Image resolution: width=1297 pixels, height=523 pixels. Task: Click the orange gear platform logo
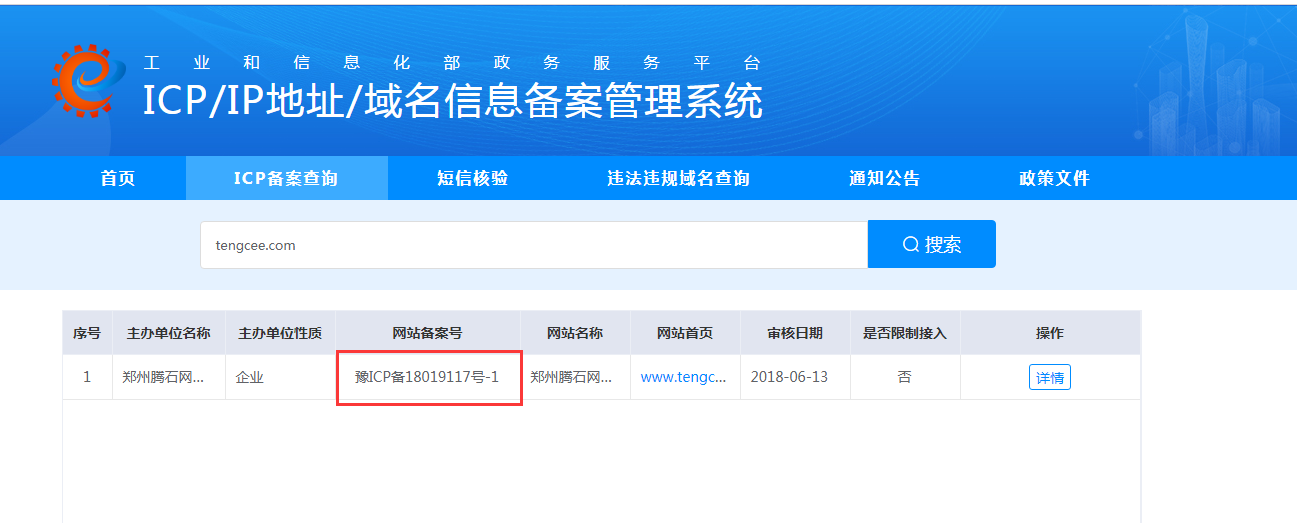(89, 82)
